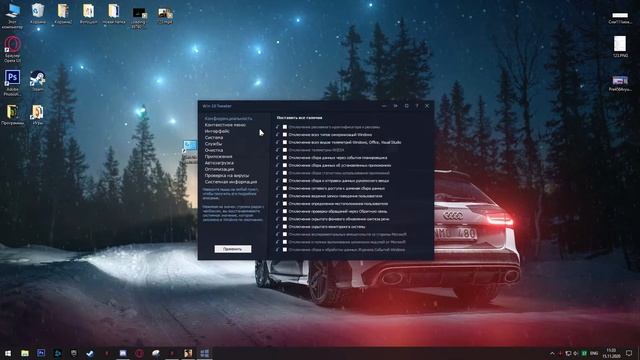Open the Очистка section
The image size is (640, 360).
tap(213, 150)
